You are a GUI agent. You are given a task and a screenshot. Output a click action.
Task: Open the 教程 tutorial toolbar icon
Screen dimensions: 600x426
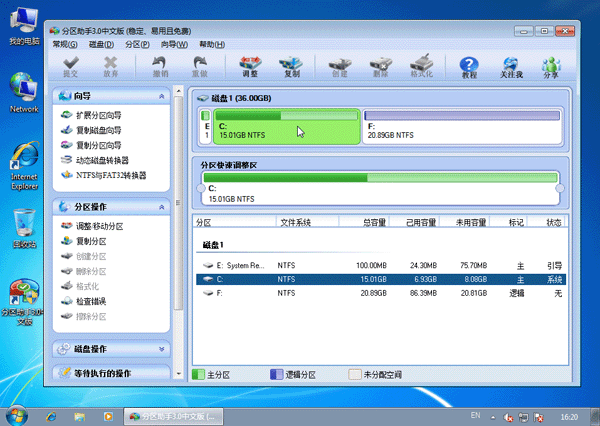point(469,66)
